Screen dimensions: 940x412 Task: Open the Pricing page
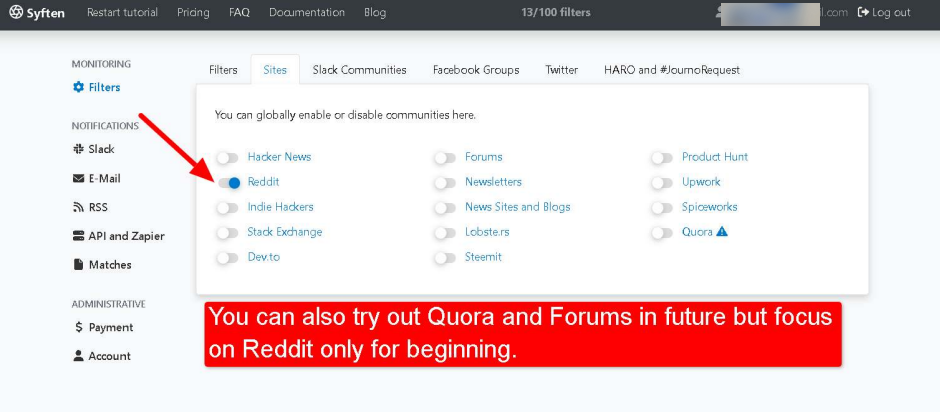pos(194,12)
